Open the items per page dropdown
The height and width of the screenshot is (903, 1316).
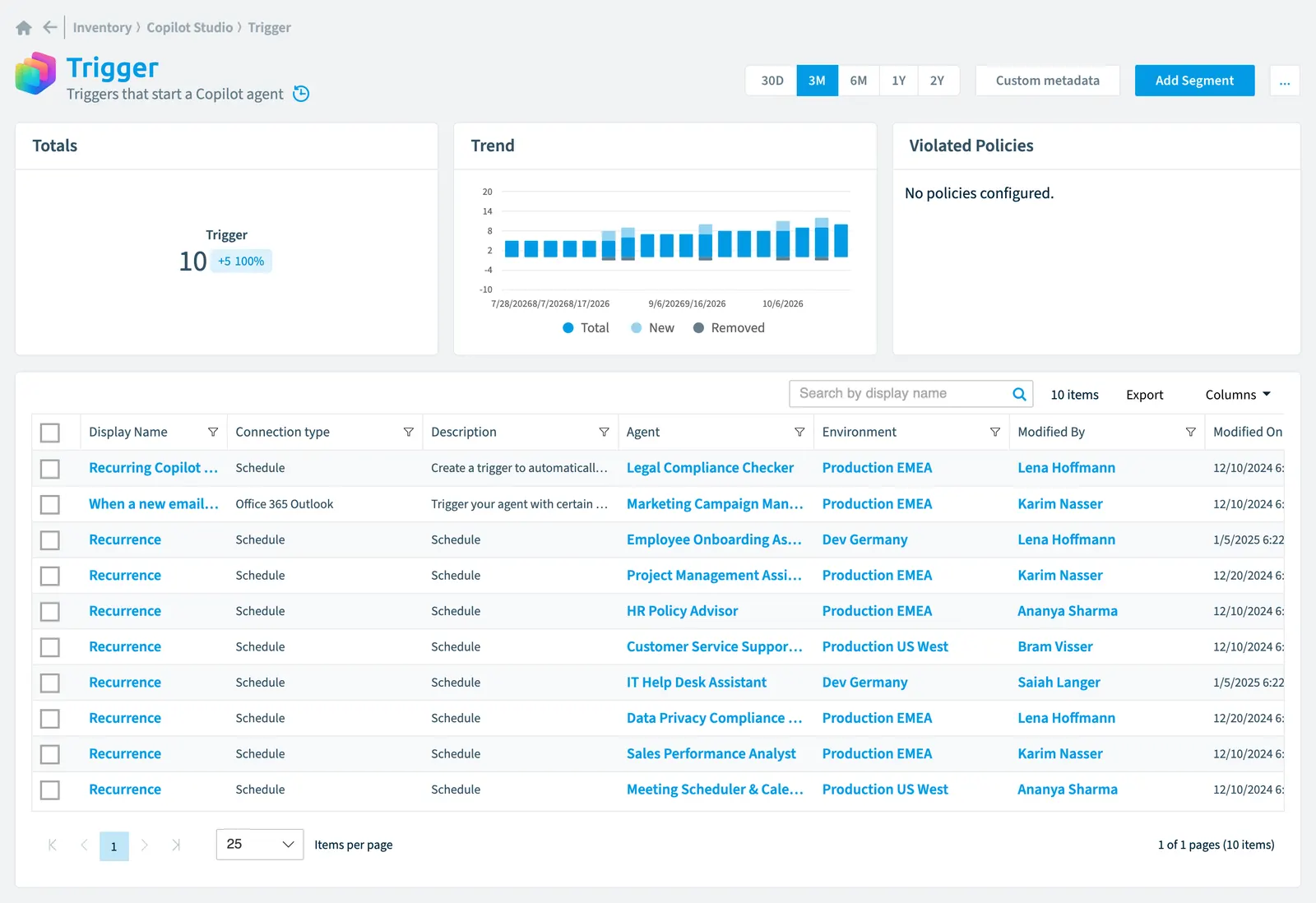pyautogui.click(x=260, y=845)
